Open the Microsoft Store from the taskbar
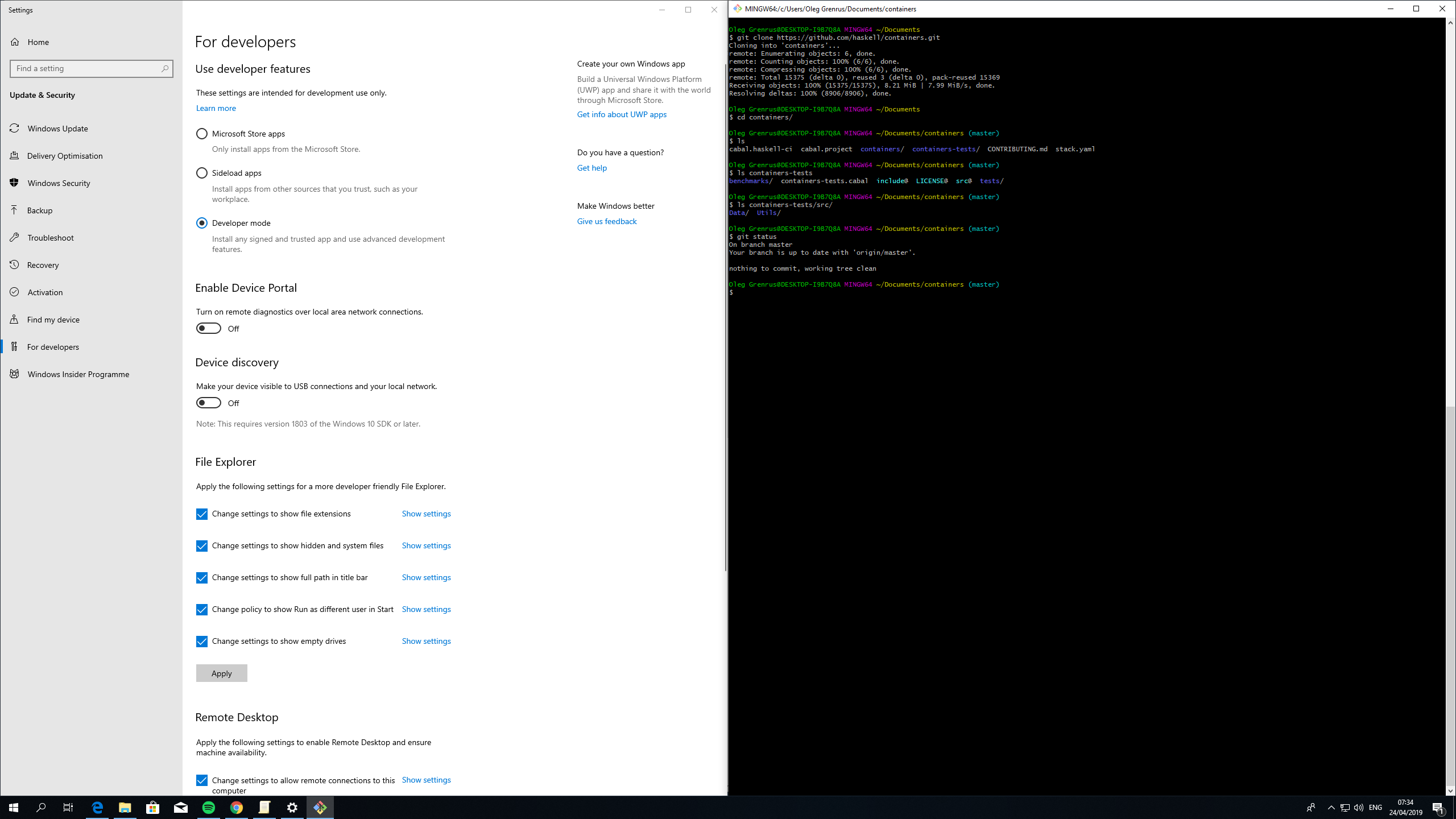The width and height of the screenshot is (1456, 819). point(151,807)
